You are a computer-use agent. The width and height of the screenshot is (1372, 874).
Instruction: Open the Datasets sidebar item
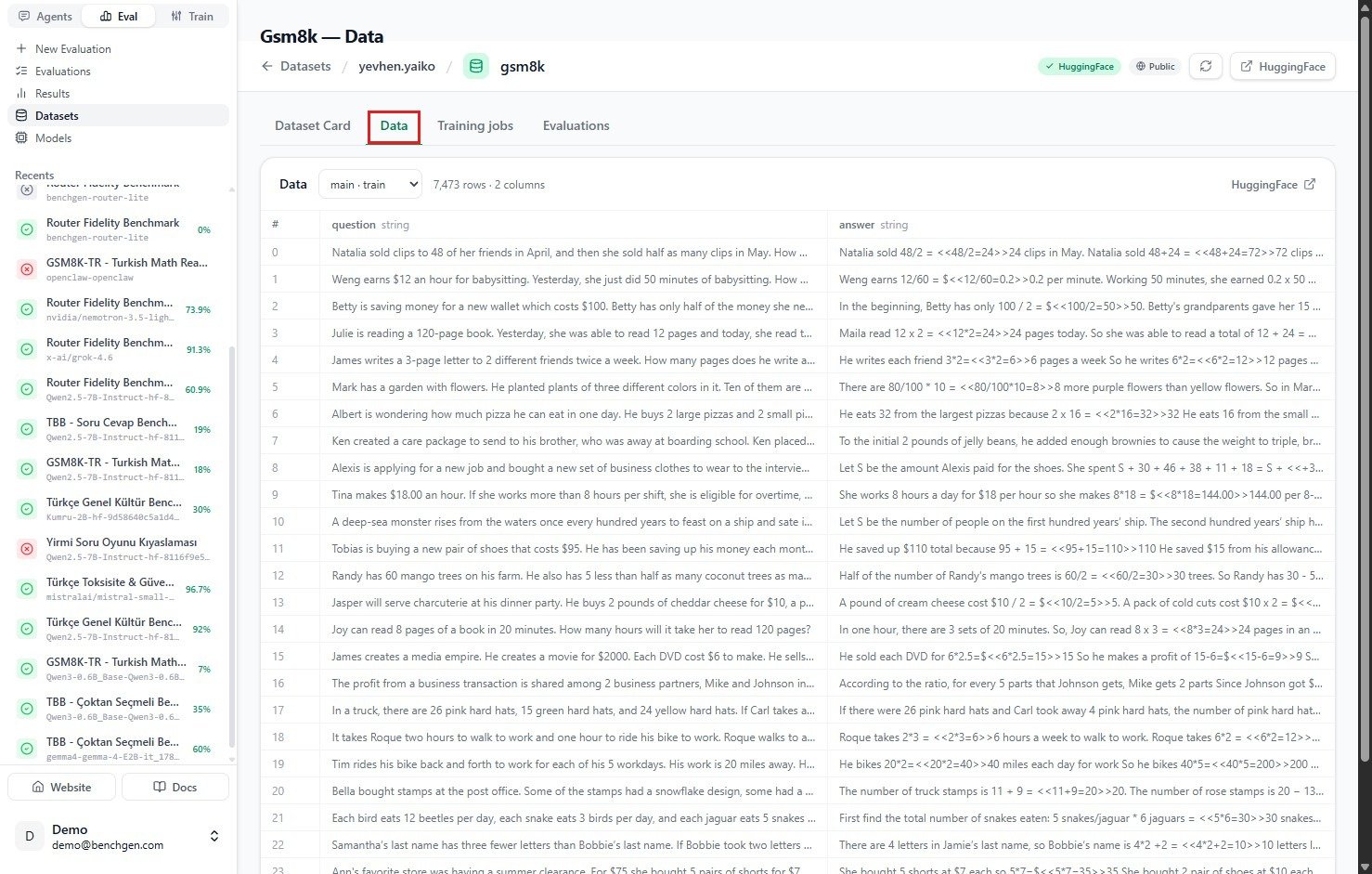[118, 116]
